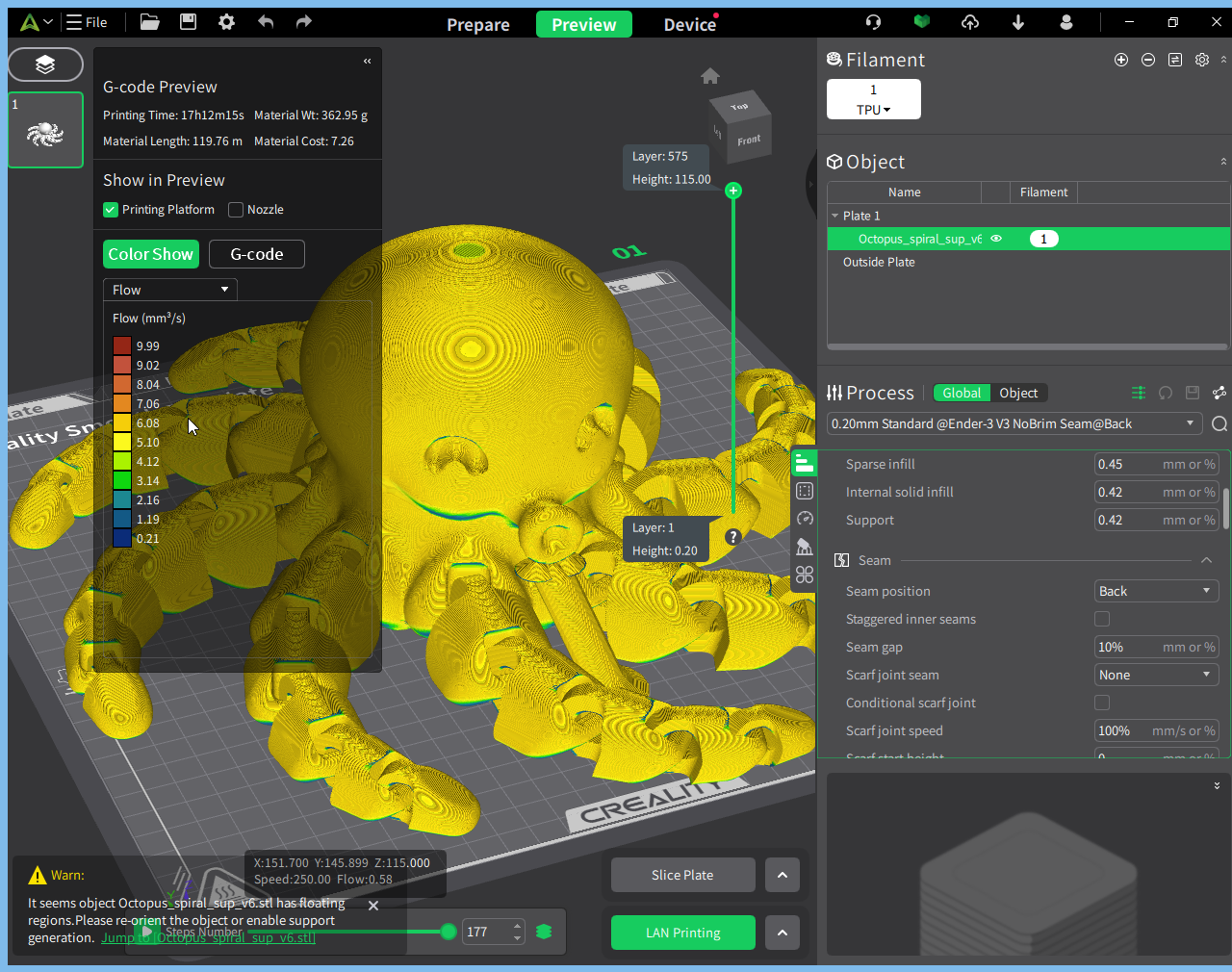The image size is (1232, 972).
Task: Click the reset process settings icon
Action: (x=1166, y=393)
